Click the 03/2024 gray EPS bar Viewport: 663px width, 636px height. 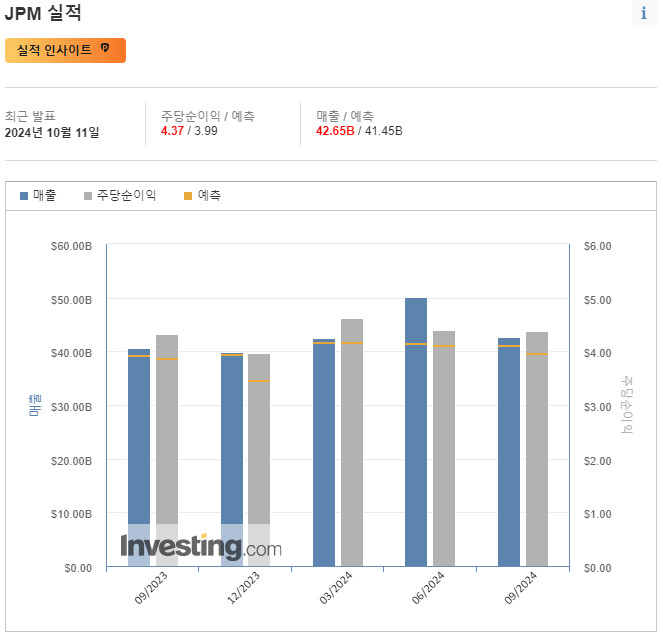(x=352, y=443)
